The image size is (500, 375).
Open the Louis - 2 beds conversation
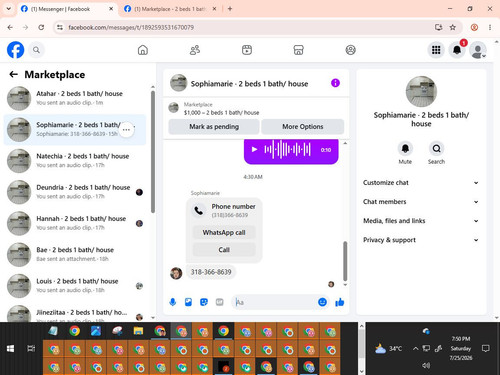pyautogui.click(x=75, y=286)
